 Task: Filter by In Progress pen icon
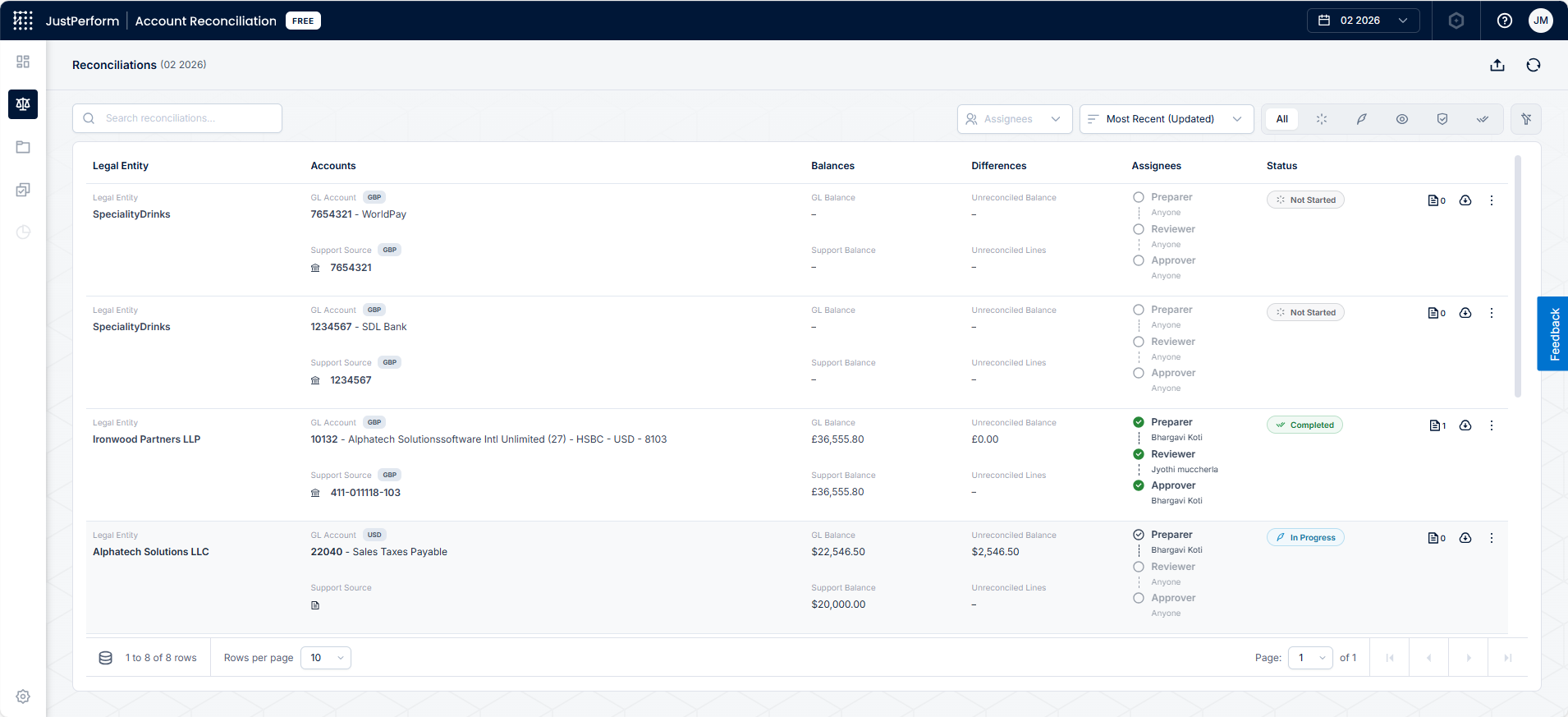pos(1362,119)
